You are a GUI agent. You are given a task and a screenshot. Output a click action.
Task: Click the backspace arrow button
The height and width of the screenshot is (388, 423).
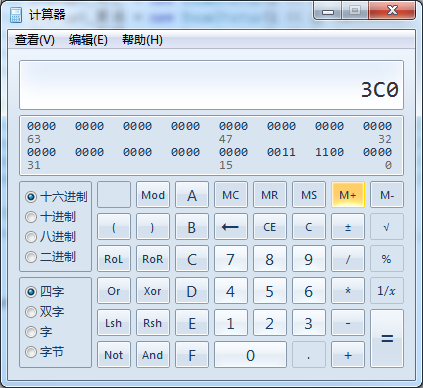click(x=231, y=227)
